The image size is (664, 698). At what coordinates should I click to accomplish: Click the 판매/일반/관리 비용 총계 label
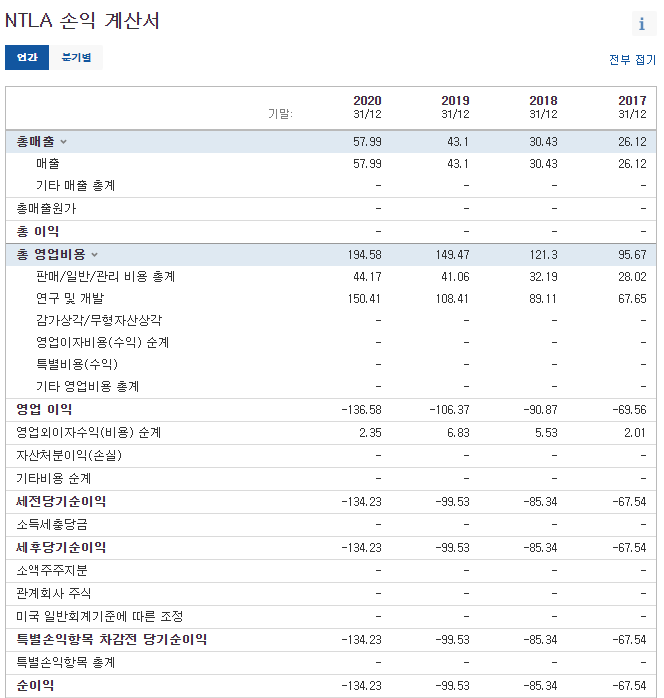106,277
